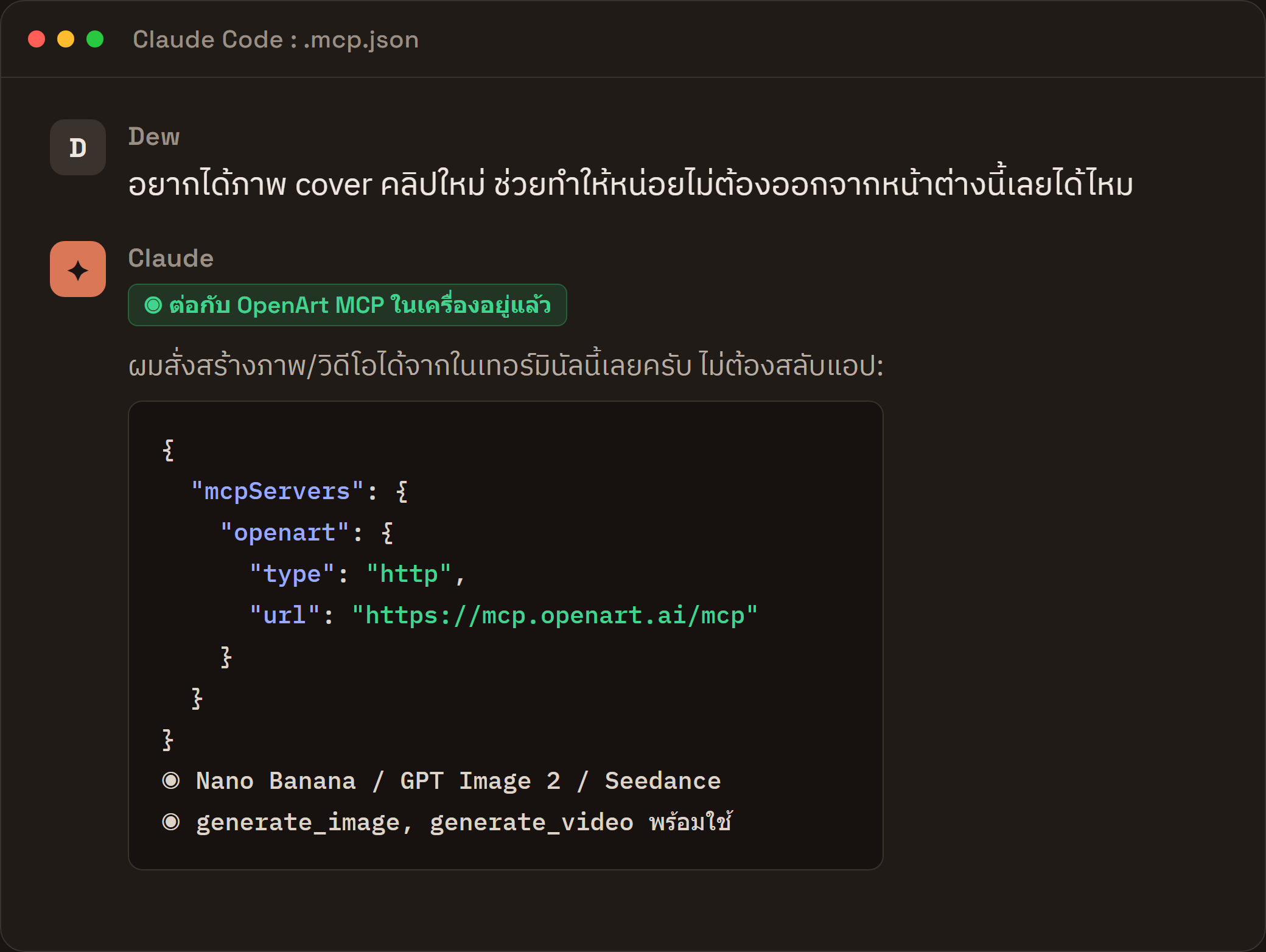Click the "http" value in code

(x=409, y=574)
